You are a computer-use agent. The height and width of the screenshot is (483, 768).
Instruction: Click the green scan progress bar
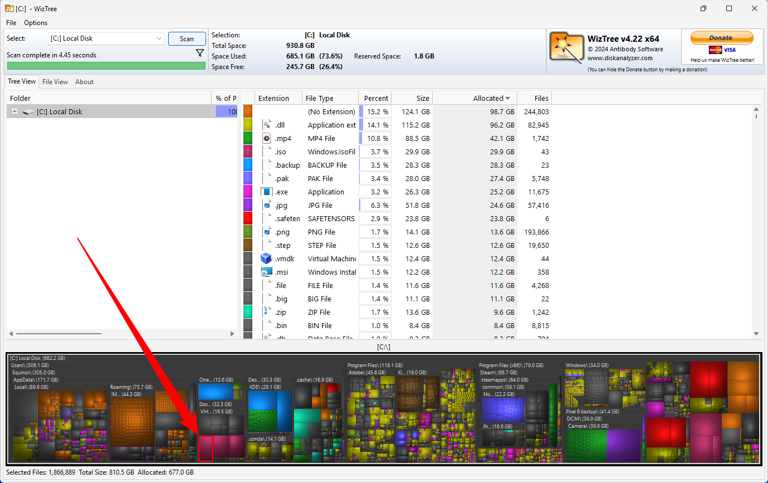coord(106,66)
